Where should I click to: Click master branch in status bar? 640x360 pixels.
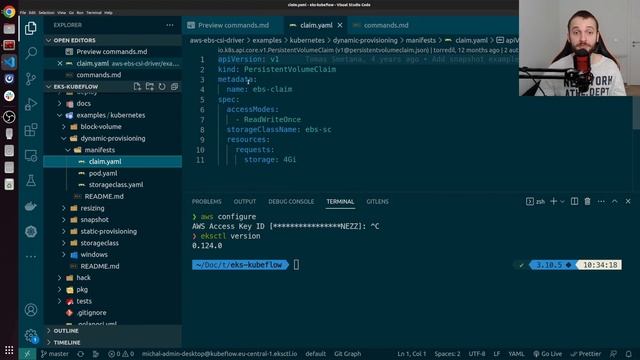pos(55,354)
